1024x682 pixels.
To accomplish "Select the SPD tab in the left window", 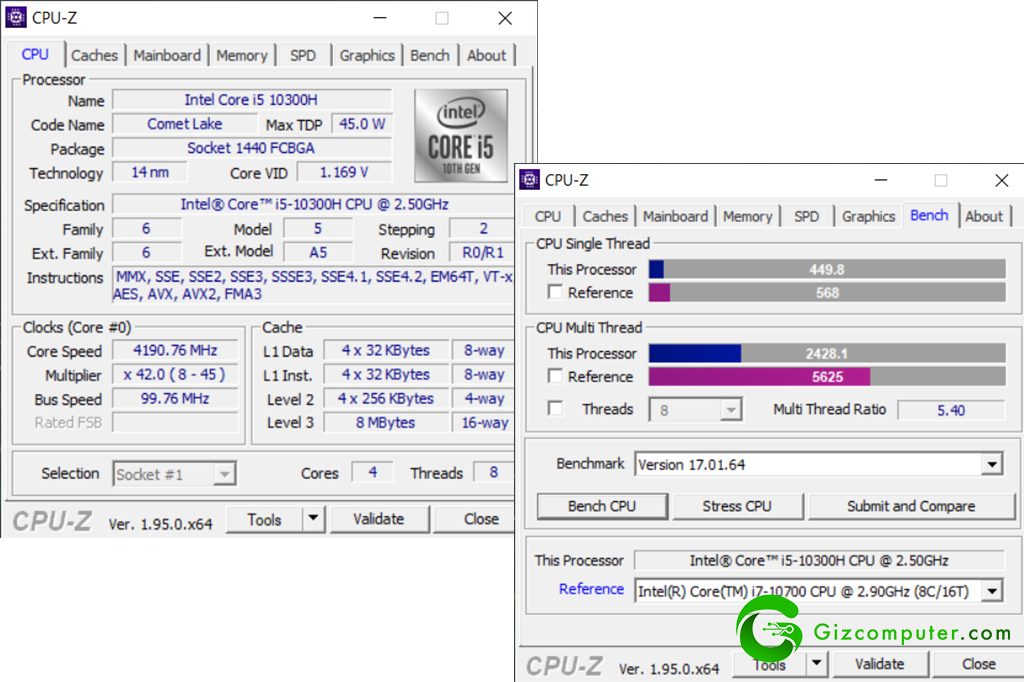I will (303, 56).
